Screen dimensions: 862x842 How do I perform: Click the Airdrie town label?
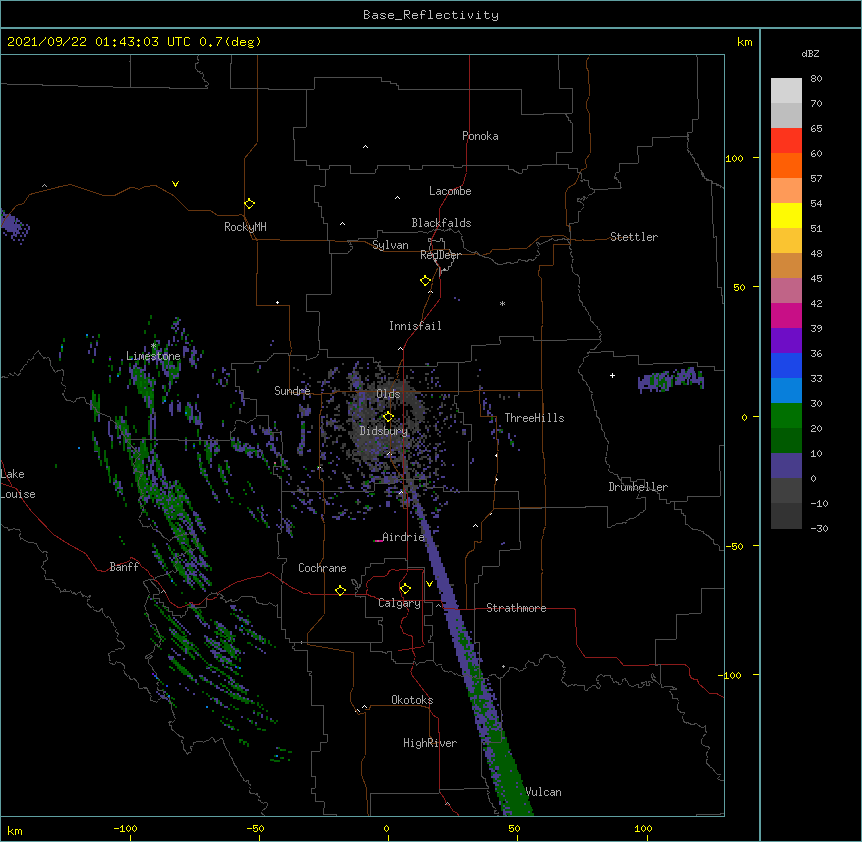point(403,537)
